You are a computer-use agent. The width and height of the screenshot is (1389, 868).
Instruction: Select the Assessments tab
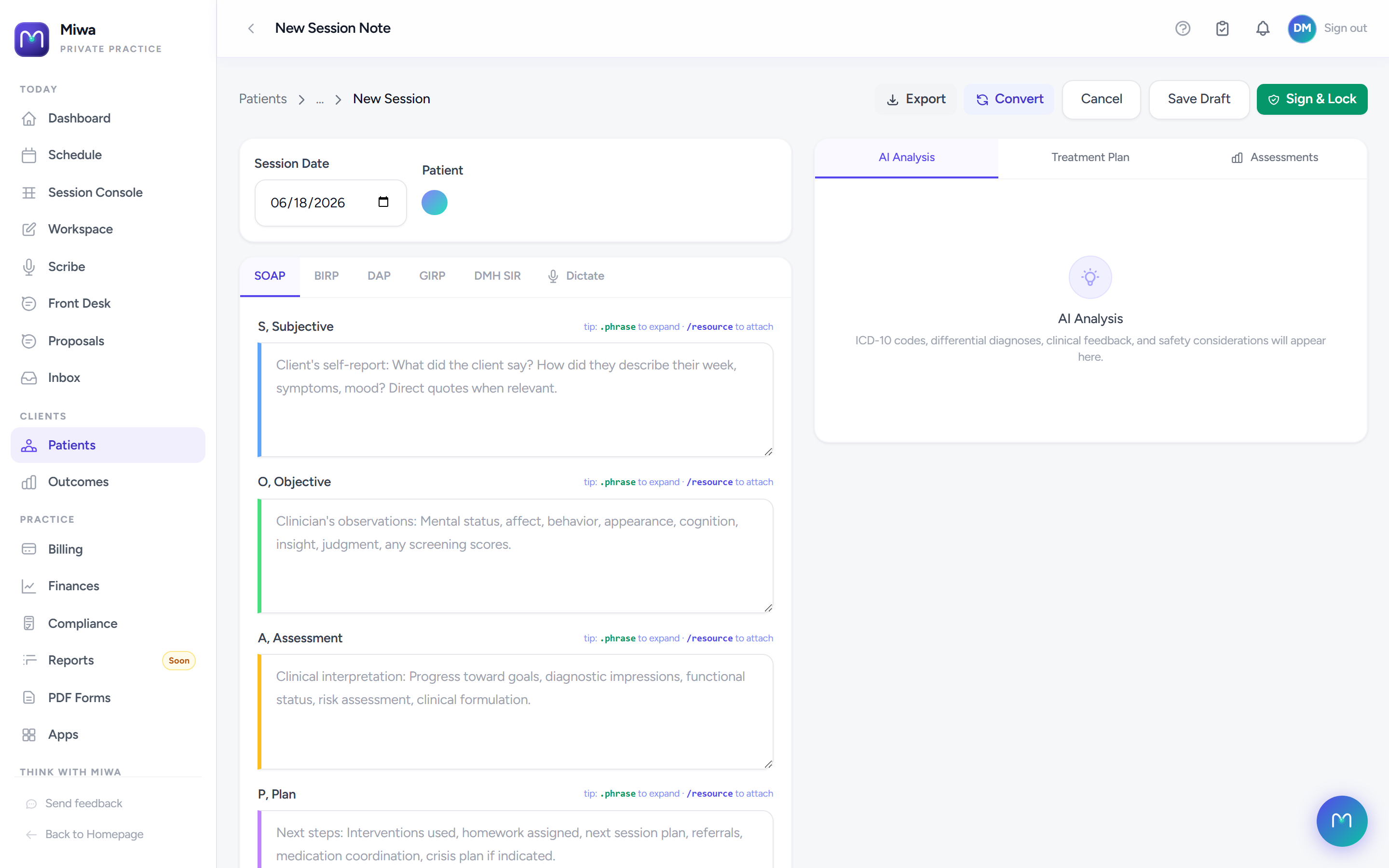(x=1274, y=158)
